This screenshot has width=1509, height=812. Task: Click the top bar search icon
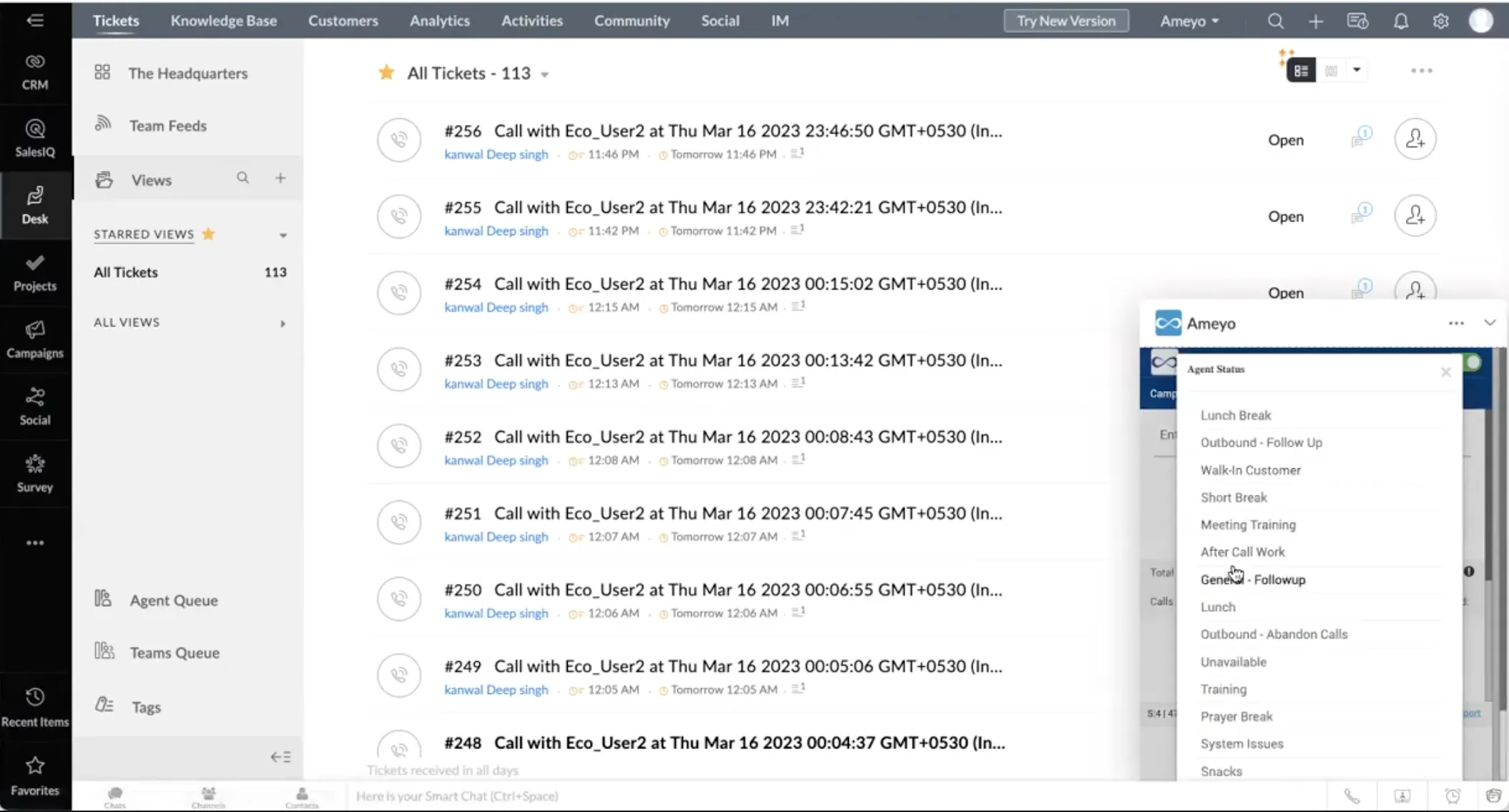[1275, 21]
